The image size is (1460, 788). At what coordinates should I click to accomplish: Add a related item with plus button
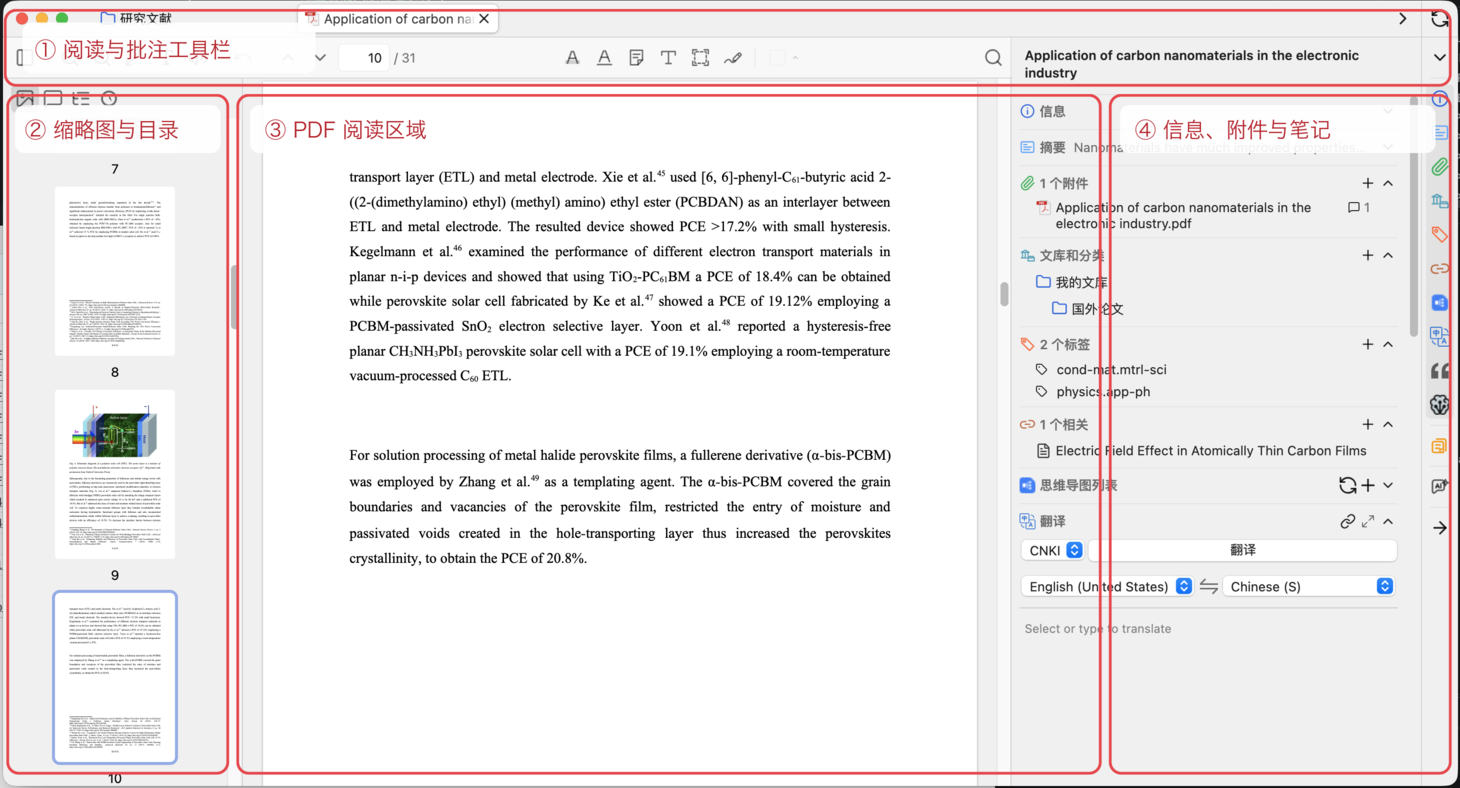click(x=1368, y=424)
